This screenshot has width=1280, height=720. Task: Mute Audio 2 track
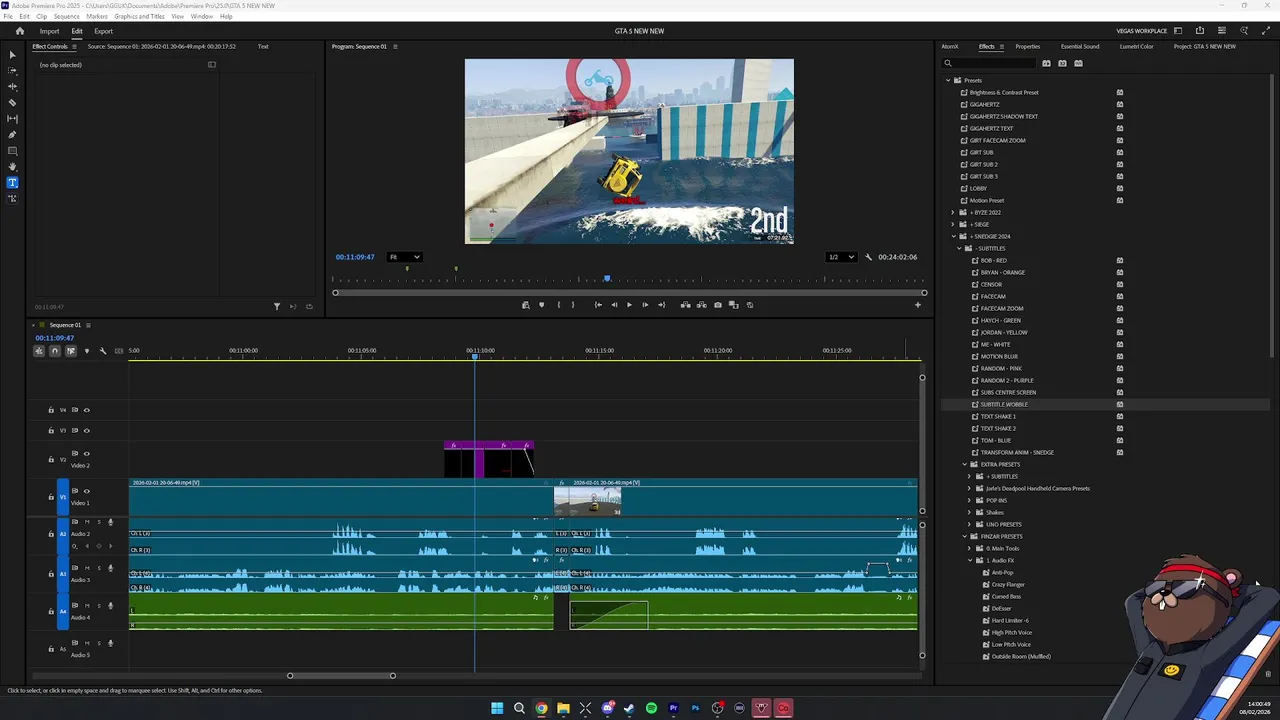point(87,522)
